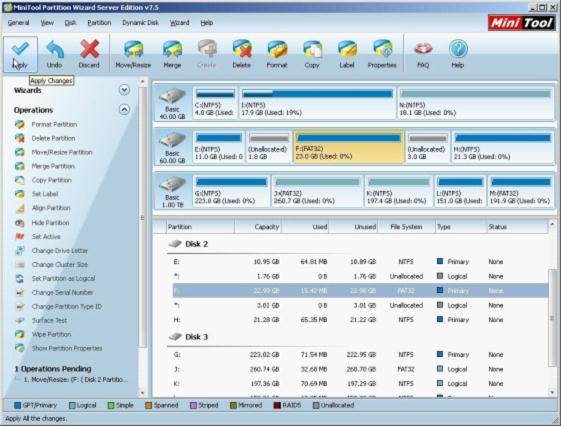561x426 pixels.
Task: Click the Delete partition toolbar icon
Action: tap(242, 54)
